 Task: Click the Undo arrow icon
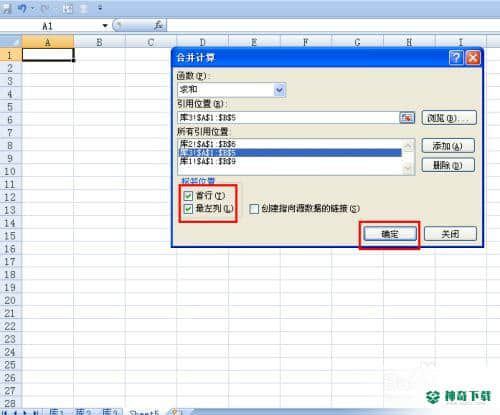(22, 8)
